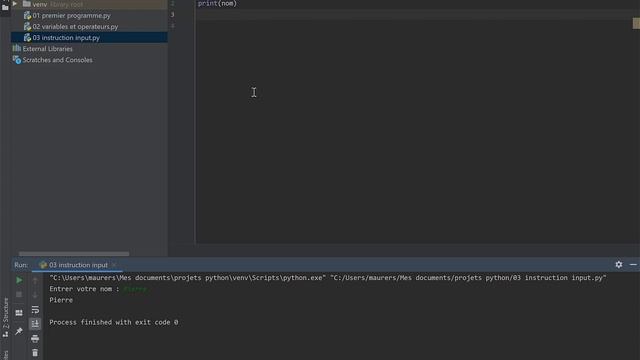
Task: Select Scratches and Consoles node
Action: click(57, 60)
